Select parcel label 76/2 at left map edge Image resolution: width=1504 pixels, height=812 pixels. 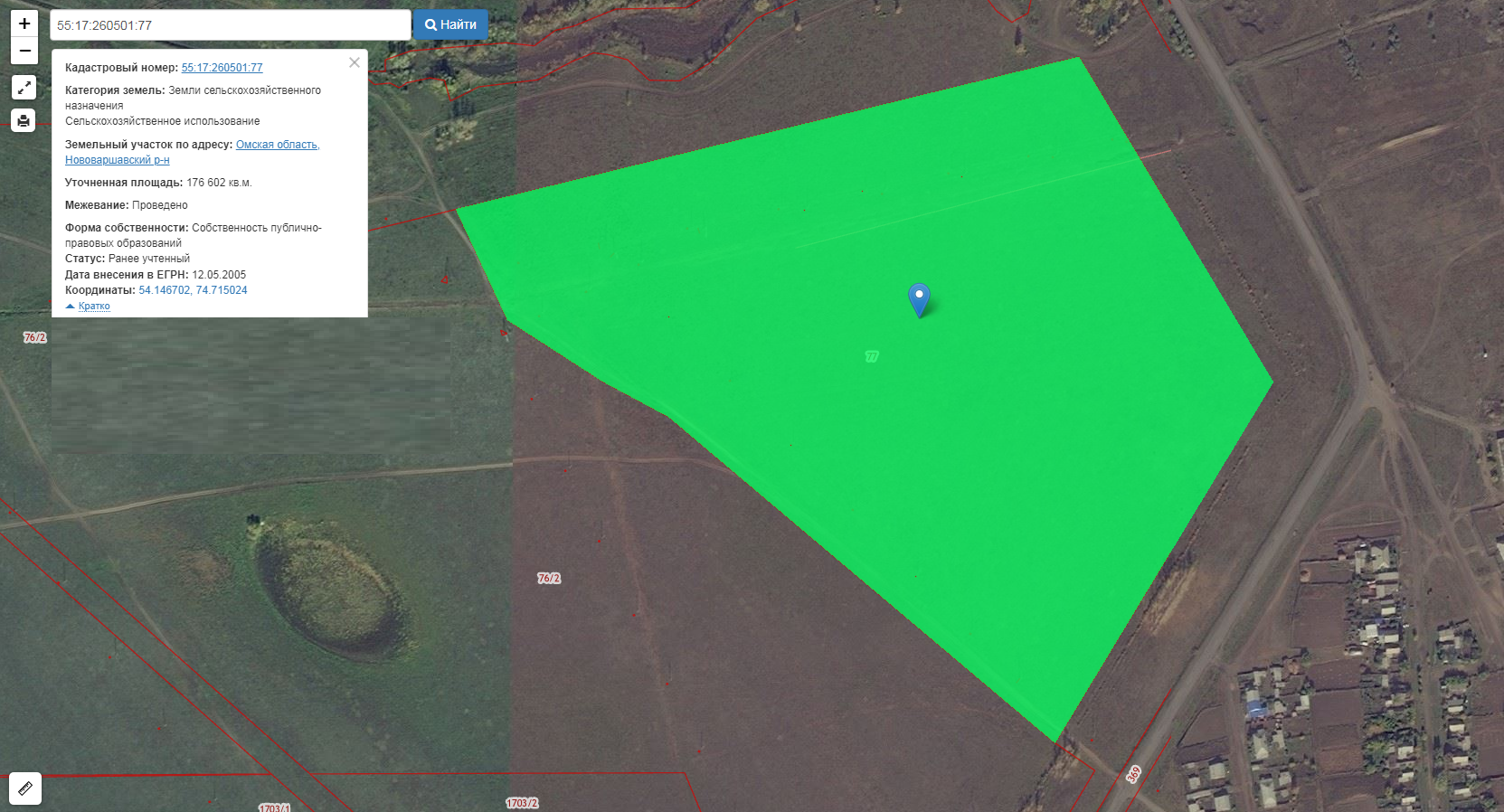[x=34, y=337]
